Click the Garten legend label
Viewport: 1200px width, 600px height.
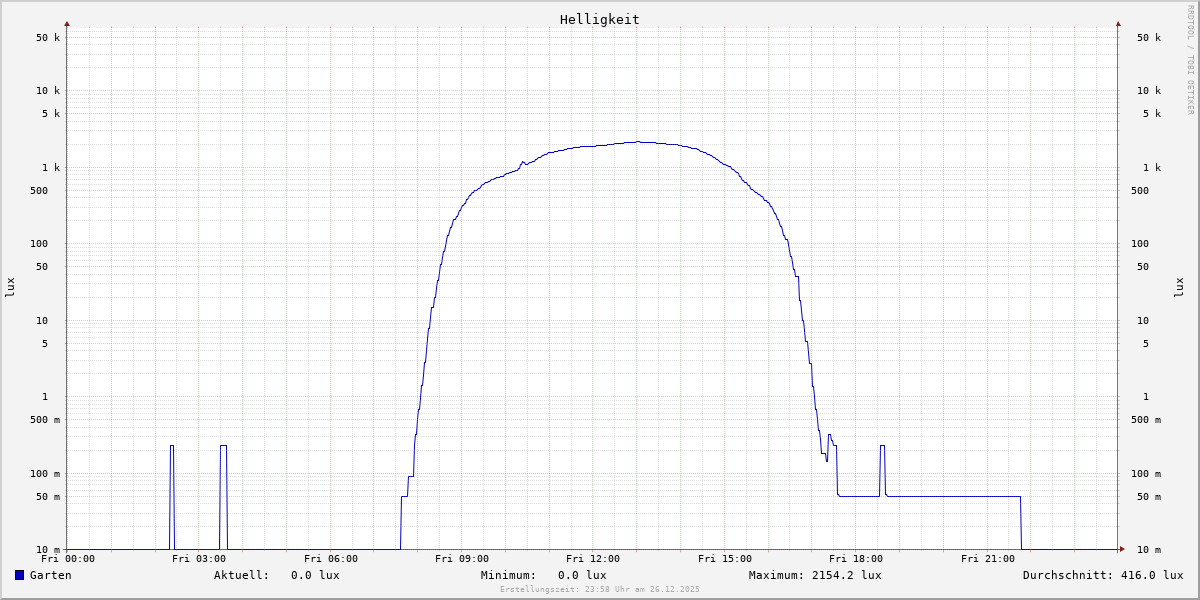(x=50, y=575)
